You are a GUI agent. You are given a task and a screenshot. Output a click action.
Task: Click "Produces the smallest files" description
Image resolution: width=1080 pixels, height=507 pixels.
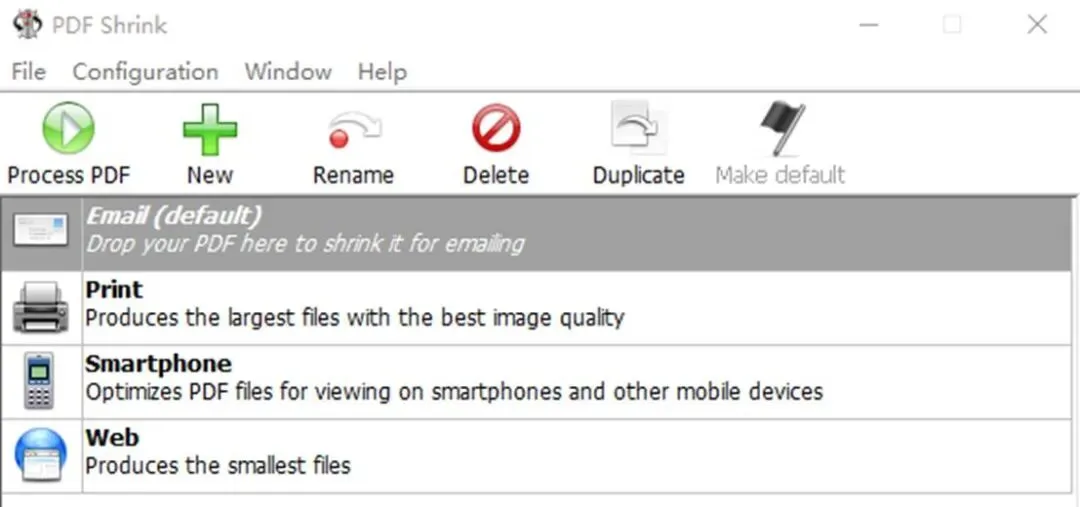click(218, 466)
